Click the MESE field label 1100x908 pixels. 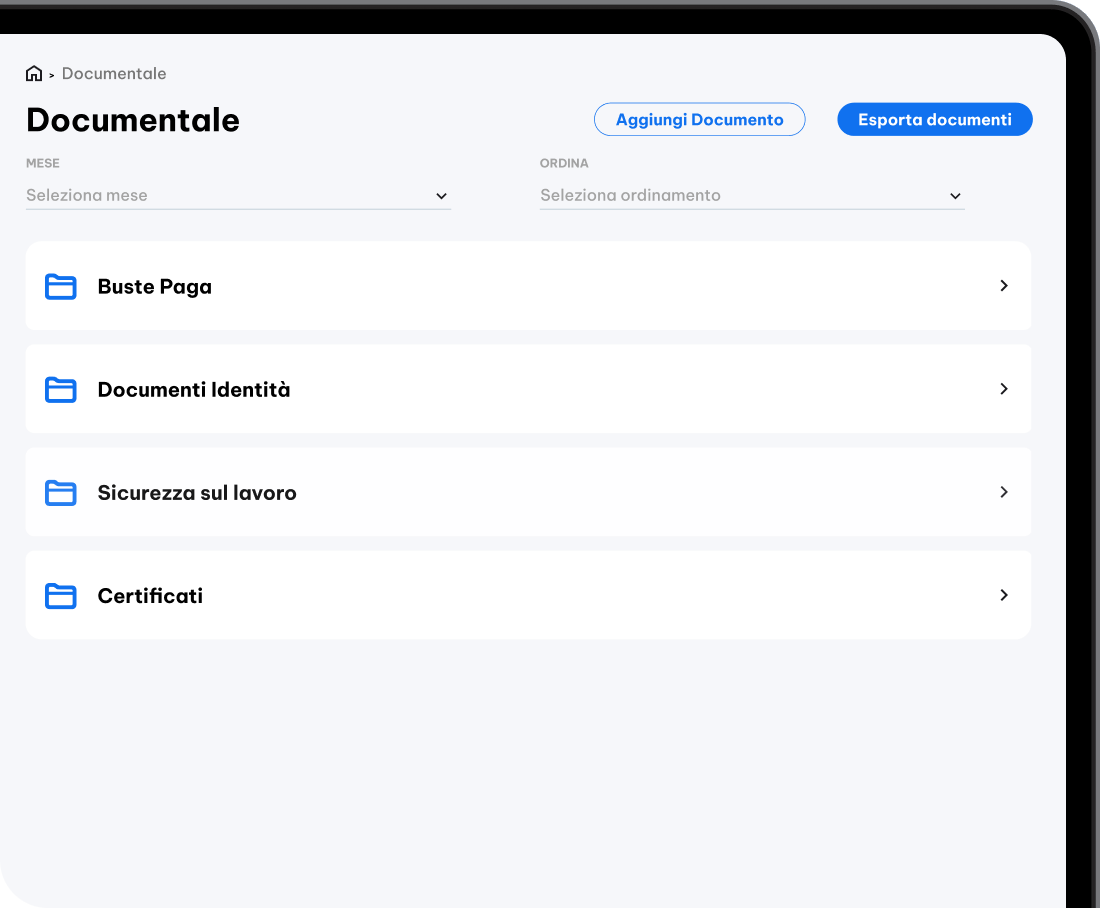pos(43,163)
